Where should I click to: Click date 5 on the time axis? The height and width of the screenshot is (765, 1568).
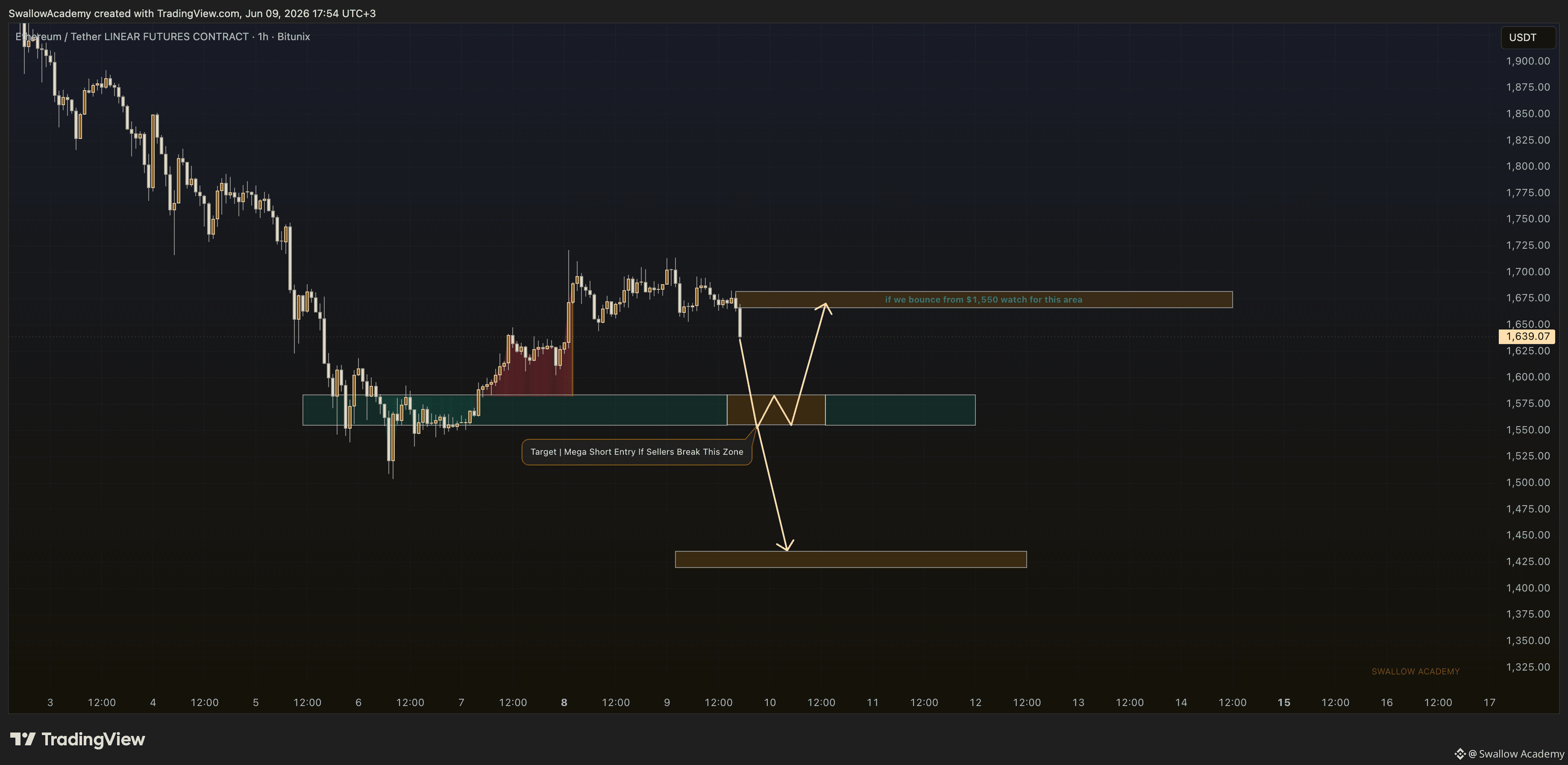(255, 702)
